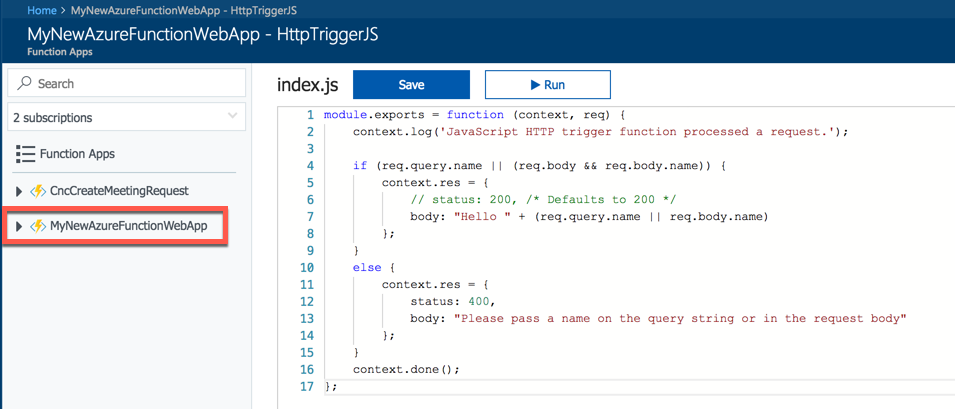Click the search magnifier icon
955x409 pixels.
24,83
